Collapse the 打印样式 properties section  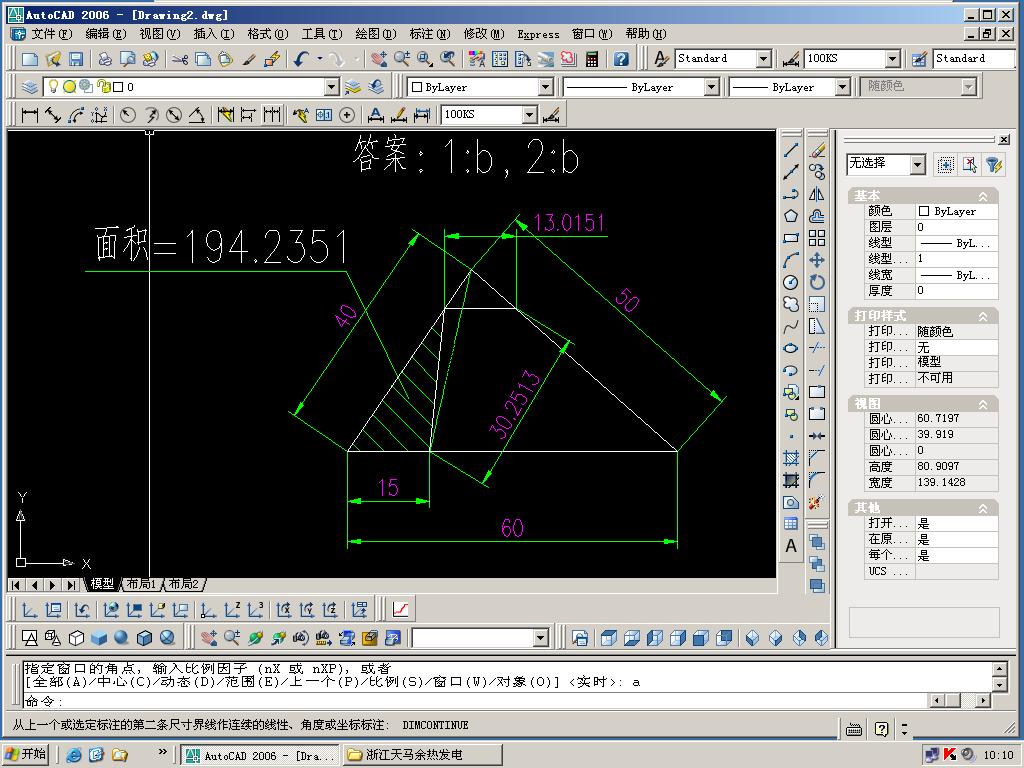point(982,316)
